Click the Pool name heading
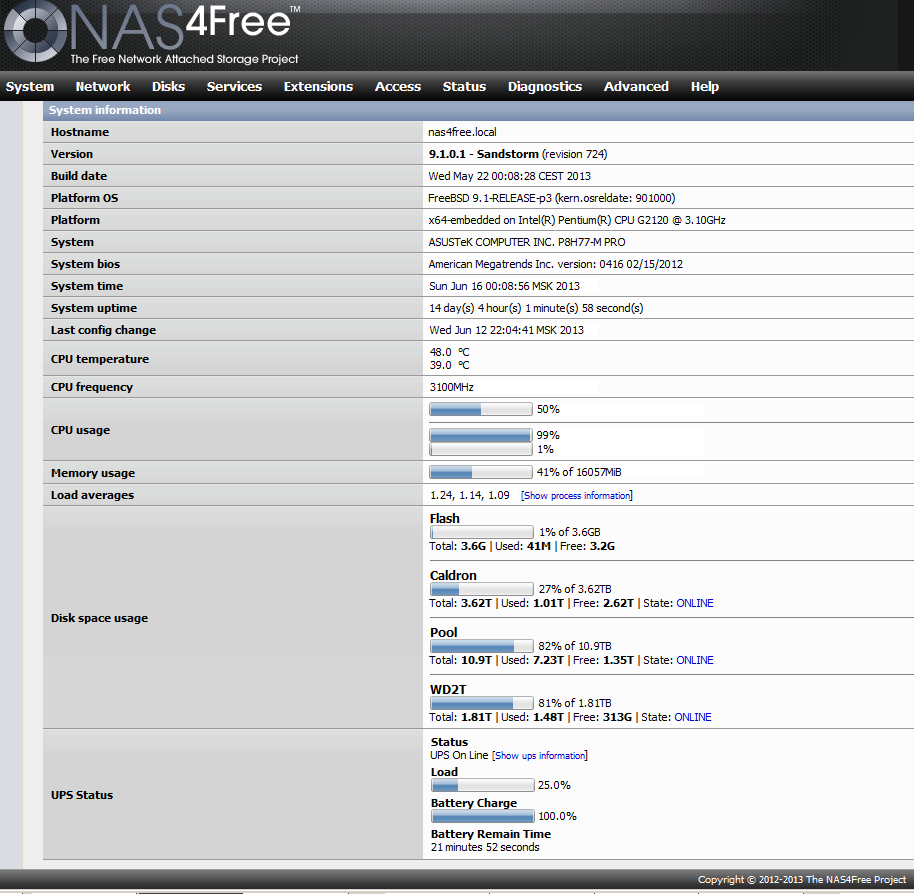Image resolution: width=914 pixels, height=894 pixels. point(444,632)
